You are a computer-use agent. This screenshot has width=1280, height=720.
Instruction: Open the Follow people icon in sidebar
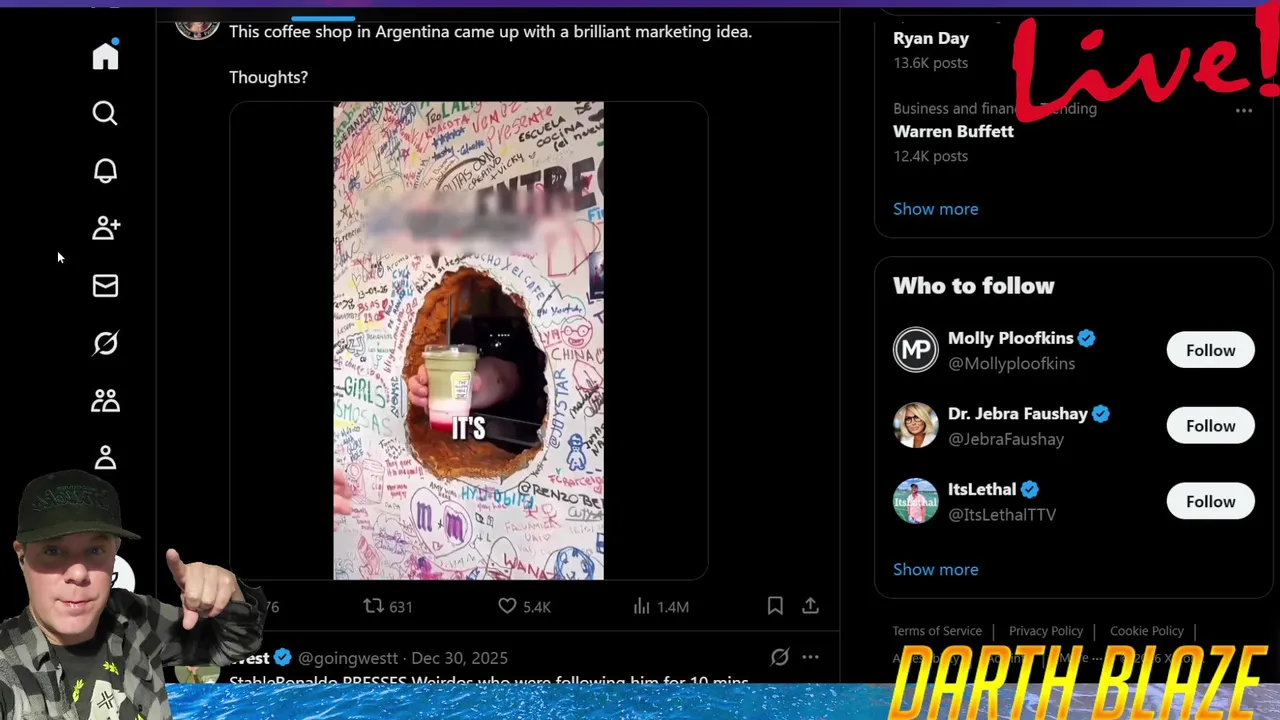pyautogui.click(x=106, y=228)
